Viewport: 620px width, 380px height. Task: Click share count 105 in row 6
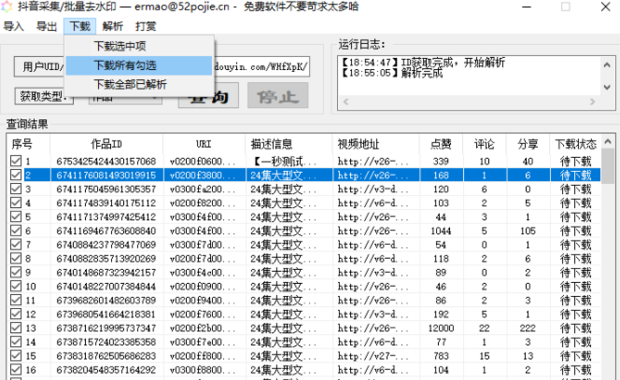pyautogui.click(x=528, y=231)
